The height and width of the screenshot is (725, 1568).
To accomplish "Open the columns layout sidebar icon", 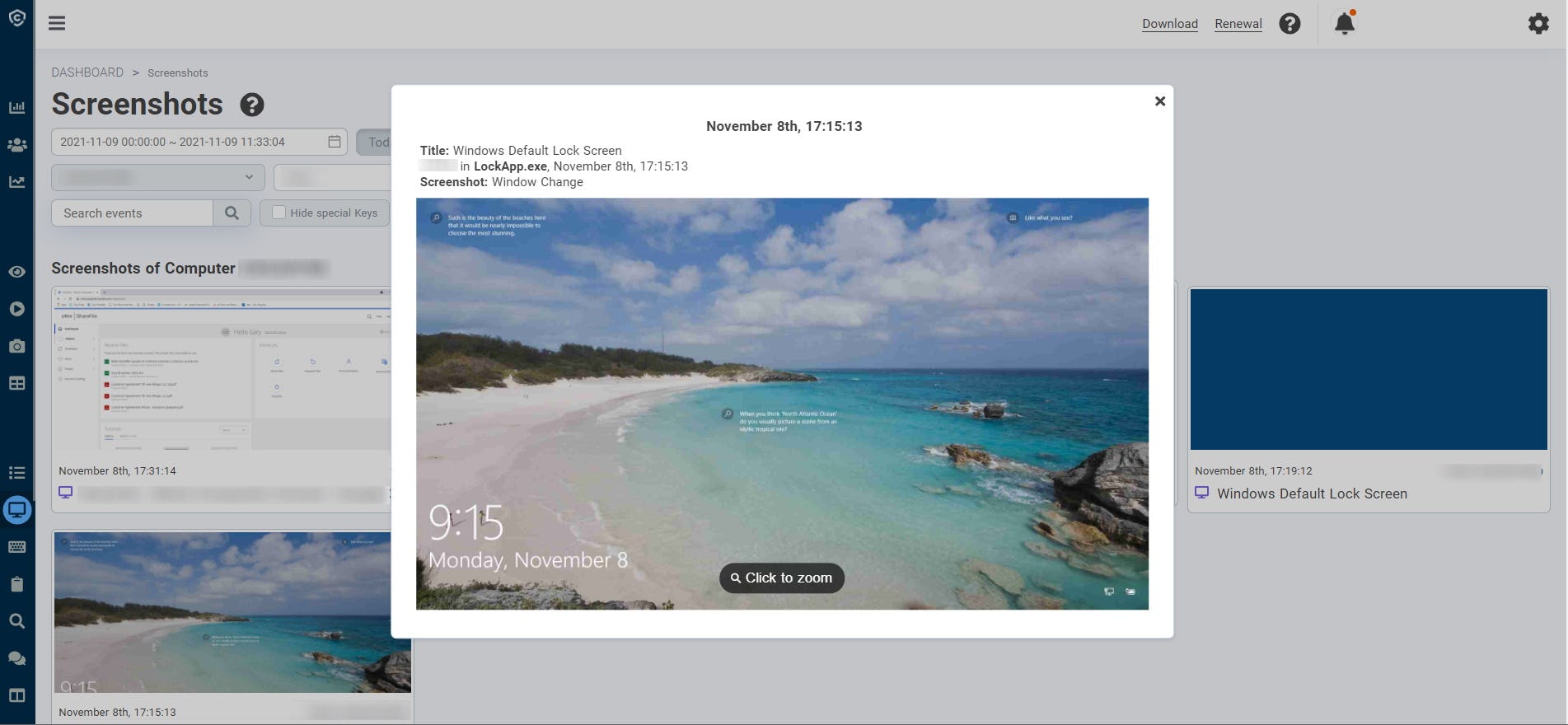I will click(x=16, y=695).
